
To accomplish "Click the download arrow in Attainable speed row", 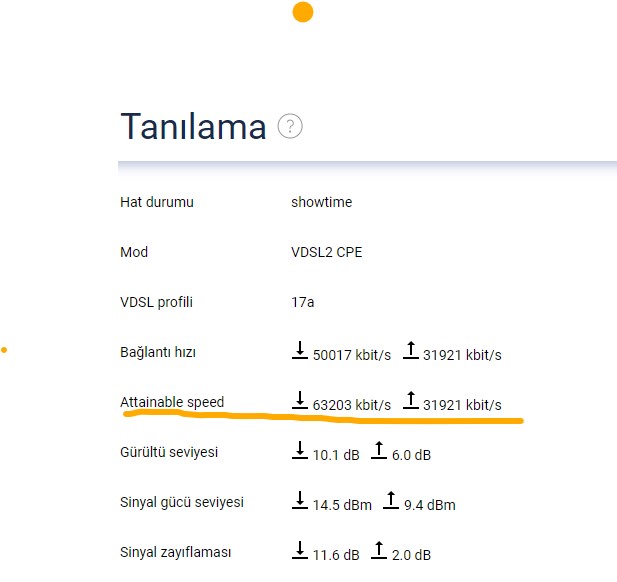I will (300, 400).
